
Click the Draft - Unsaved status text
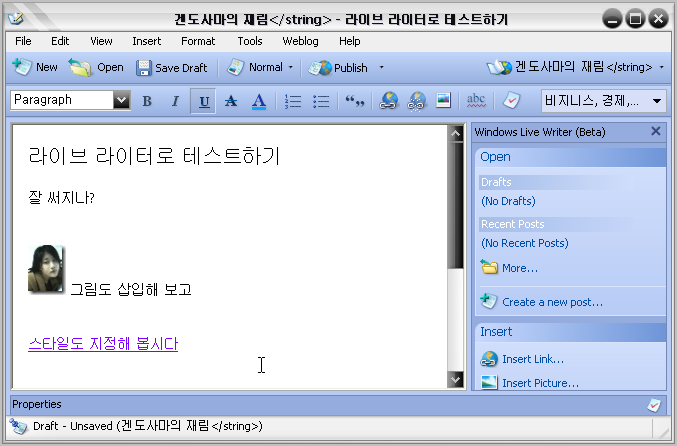(x=148, y=426)
